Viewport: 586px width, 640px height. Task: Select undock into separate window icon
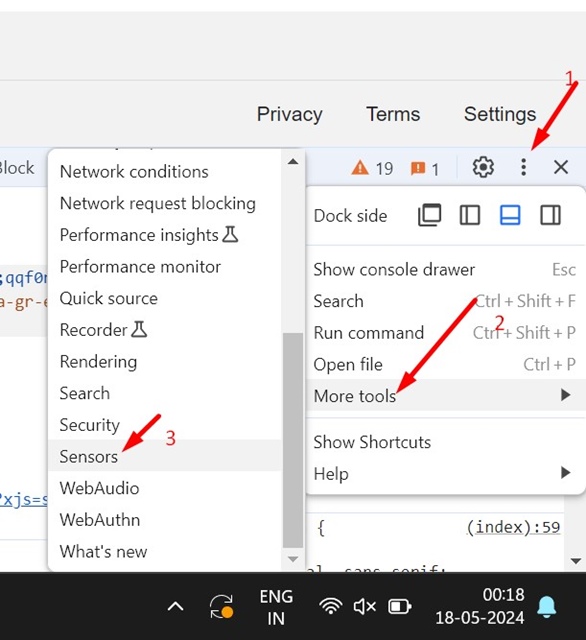tap(430, 215)
